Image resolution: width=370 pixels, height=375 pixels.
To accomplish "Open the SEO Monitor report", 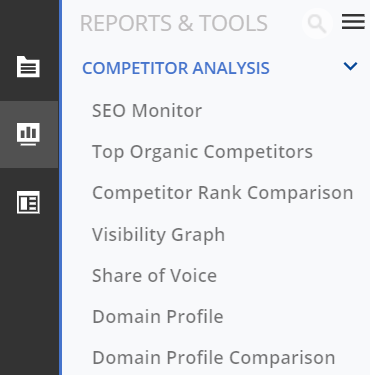I will tap(147, 111).
